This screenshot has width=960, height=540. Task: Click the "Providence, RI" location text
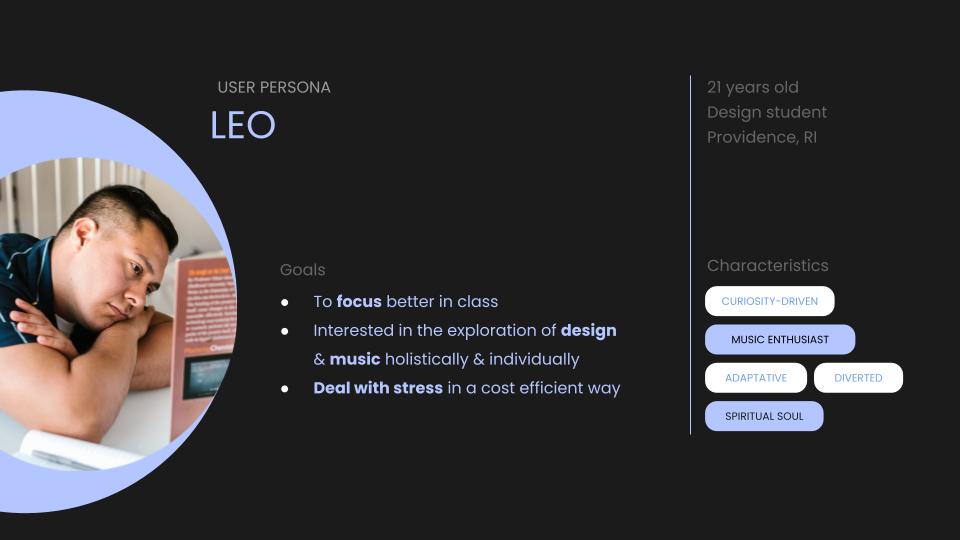coord(762,137)
